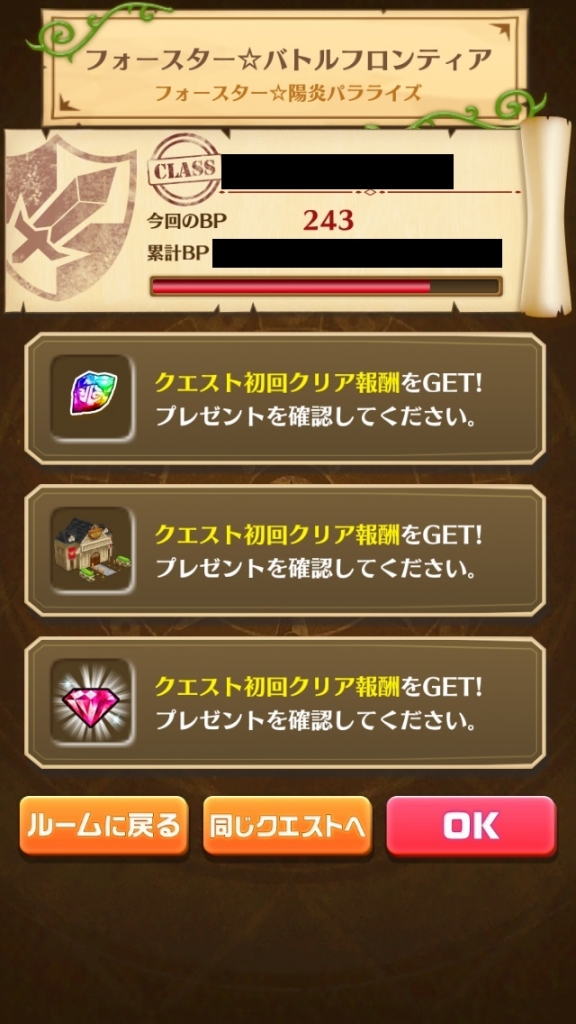Click the ルームに戻る button
The height and width of the screenshot is (1024, 576).
(104, 825)
